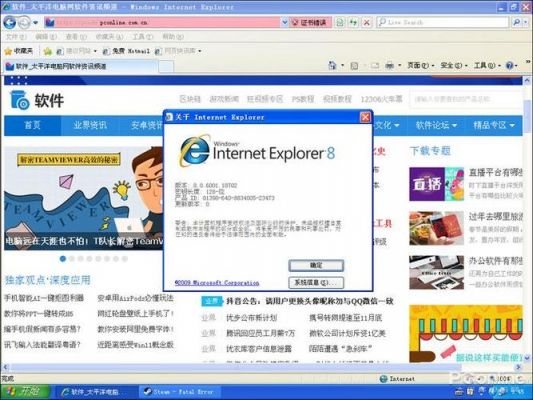
Task: Open the 安全 (Safety) command bar dropdown
Action: 454,65
